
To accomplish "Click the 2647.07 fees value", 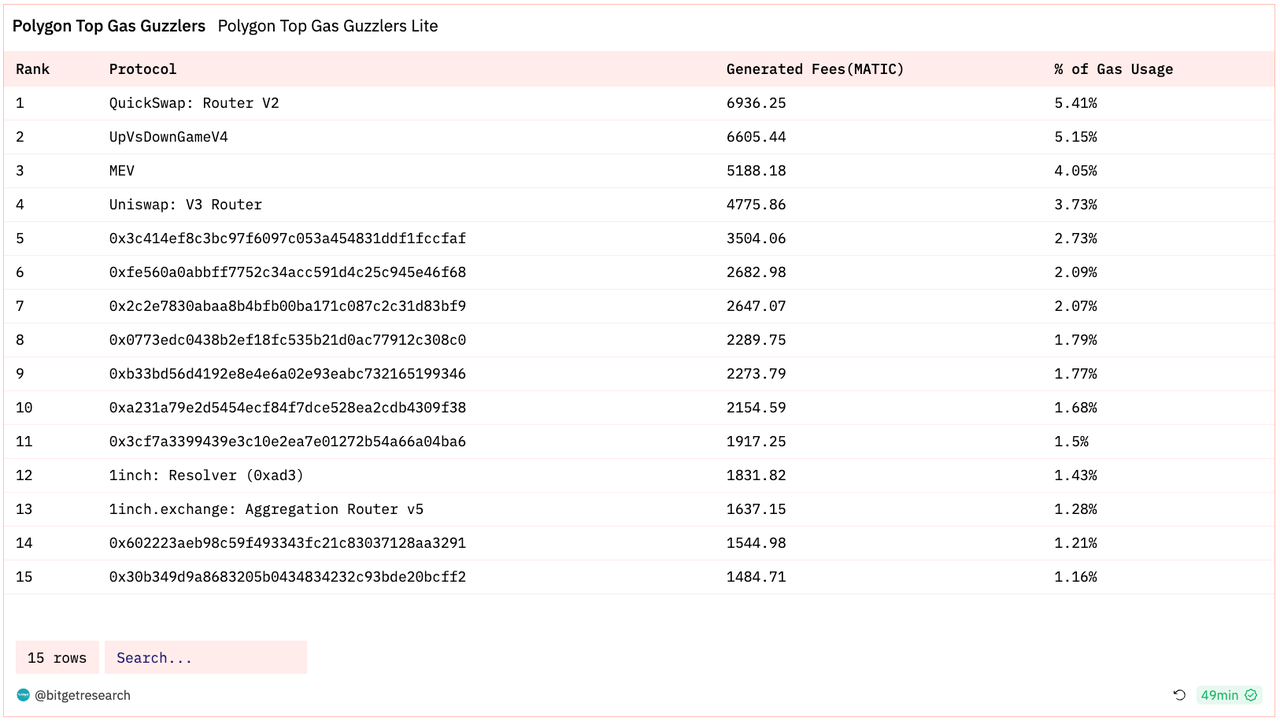I will [756, 307].
